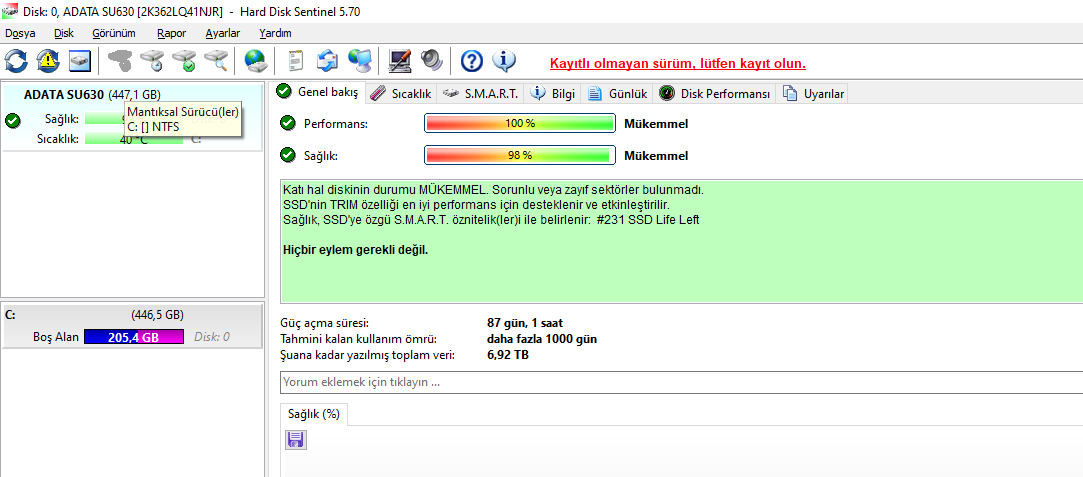Click the blue refresh arrows toolbar icon
This screenshot has width=1083, height=477.
coord(15,61)
